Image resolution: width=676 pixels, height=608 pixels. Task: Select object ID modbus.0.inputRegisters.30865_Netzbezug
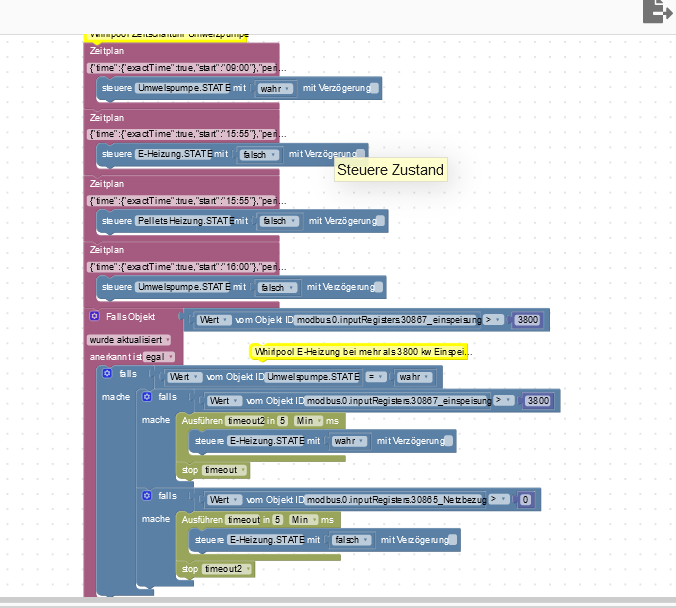tap(396, 500)
